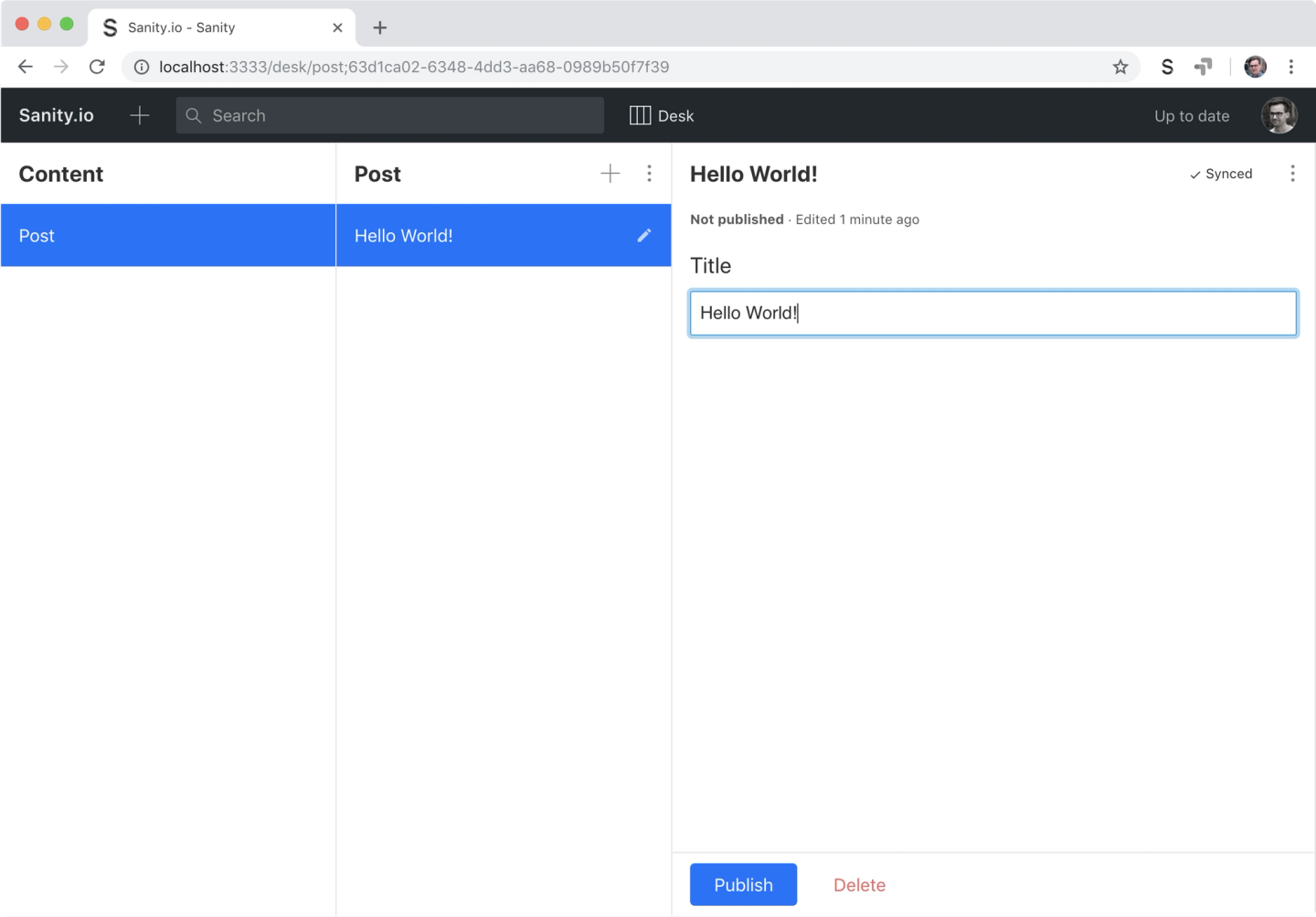Image resolution: width=1316 pixels, height=917 pixels.
Task: Click inside the Title input field
Action: click(992, 313)
